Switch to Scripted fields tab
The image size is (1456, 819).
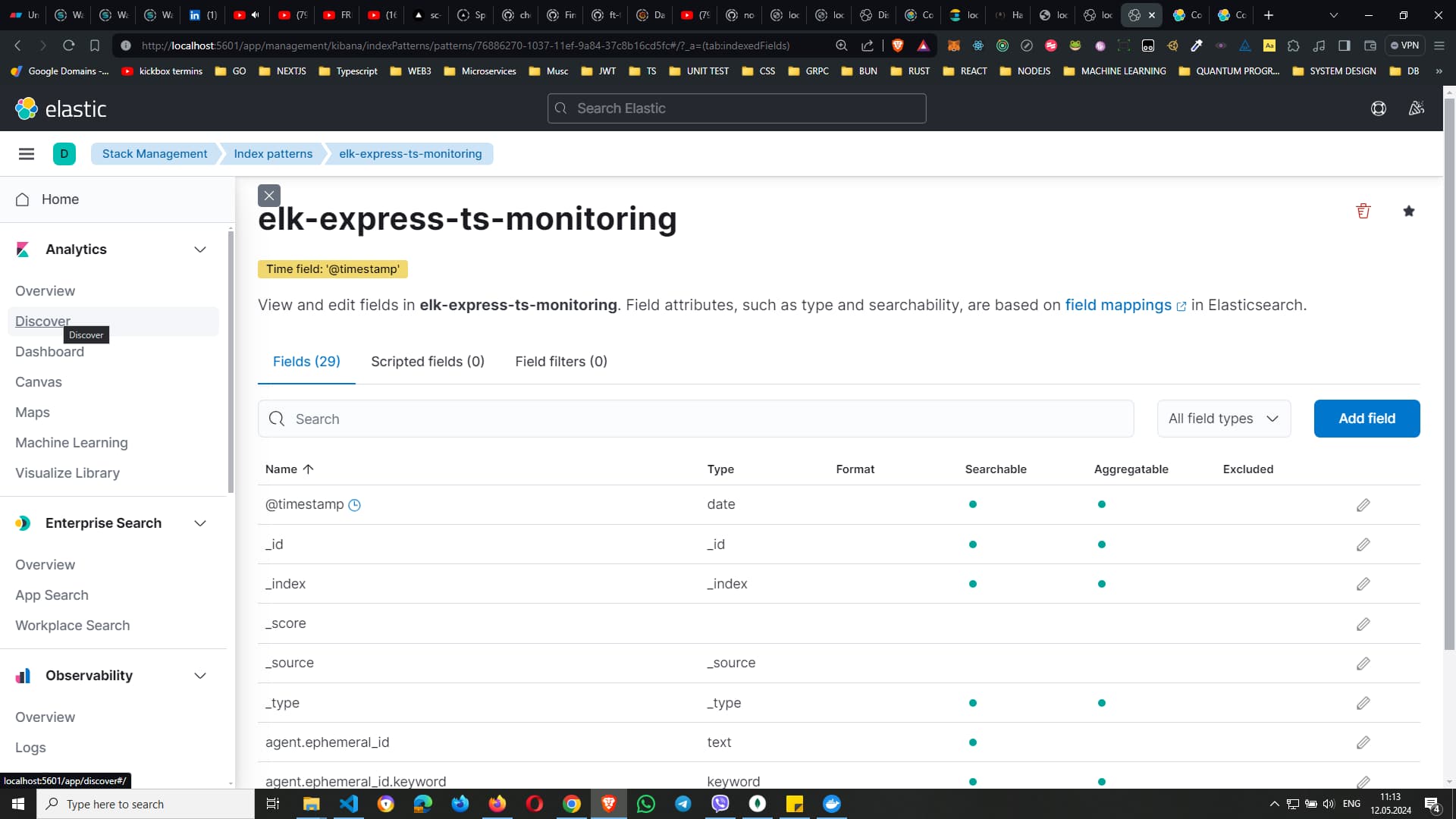pos(427,362)
